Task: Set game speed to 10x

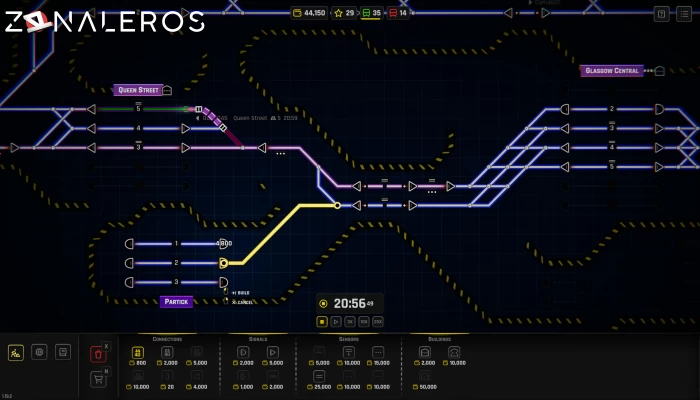Action: point(364,321)
